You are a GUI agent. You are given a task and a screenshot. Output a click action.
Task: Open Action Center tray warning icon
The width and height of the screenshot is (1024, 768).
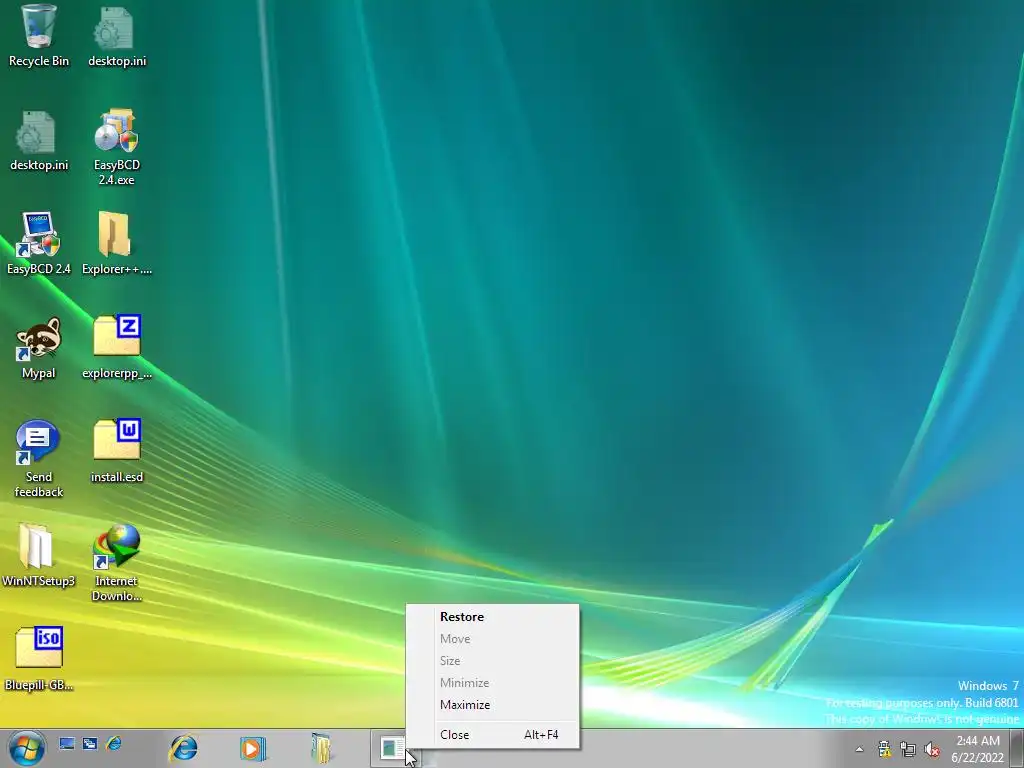tap(884, 749)
